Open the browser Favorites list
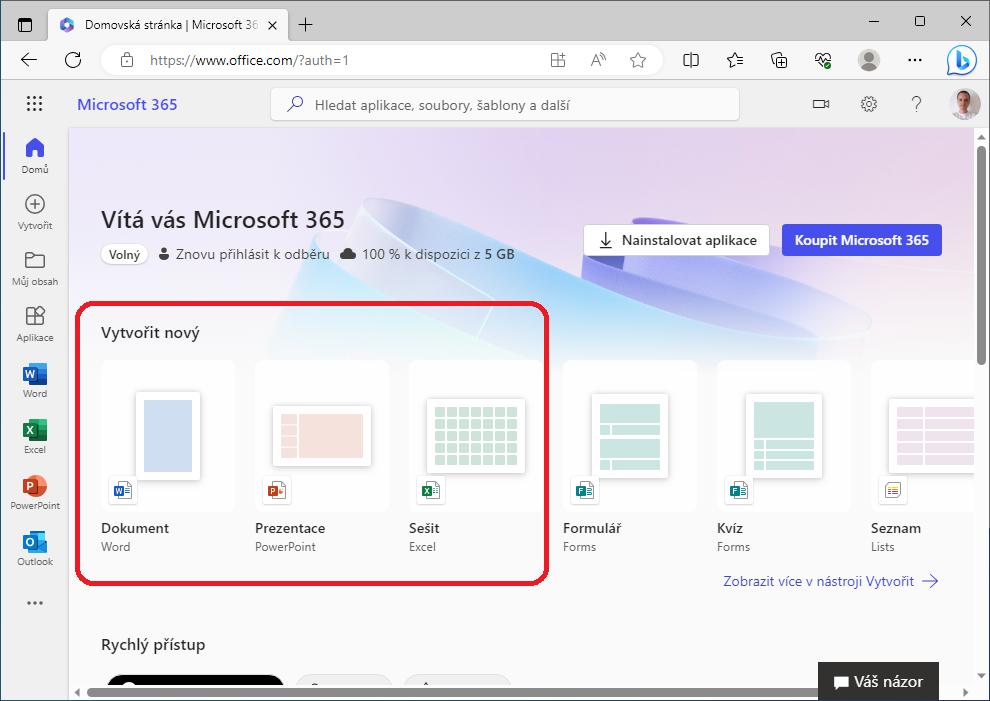 click(x=735, y=60)
